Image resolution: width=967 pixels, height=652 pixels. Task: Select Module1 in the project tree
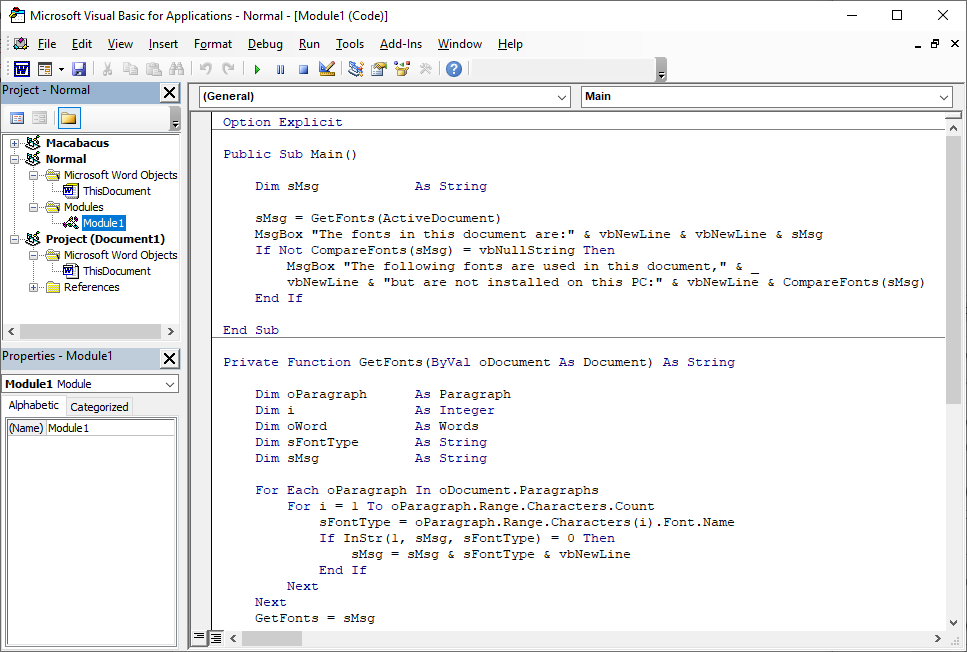[x=104, y=223]
